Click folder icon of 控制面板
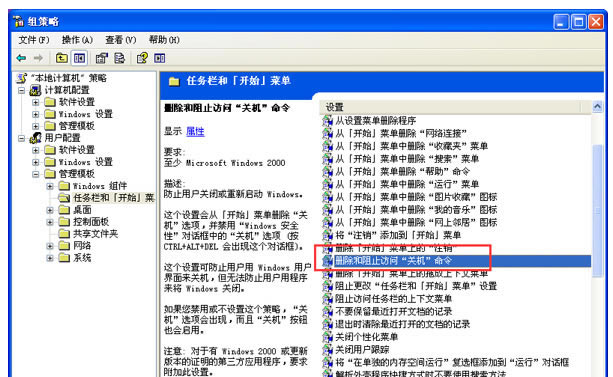Image resolution: width=613 pixels, height=377 pixels. 64,222
